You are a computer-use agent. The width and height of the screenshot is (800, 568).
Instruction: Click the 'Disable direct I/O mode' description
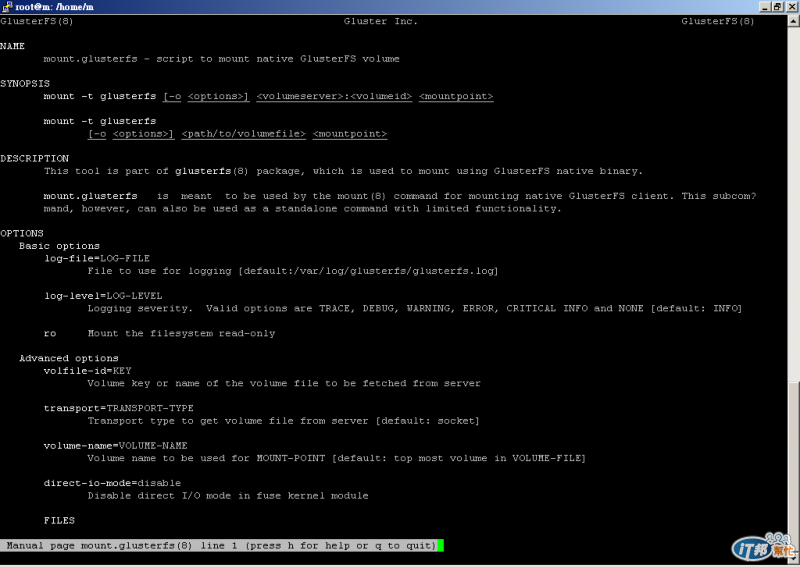pos(228,496)
